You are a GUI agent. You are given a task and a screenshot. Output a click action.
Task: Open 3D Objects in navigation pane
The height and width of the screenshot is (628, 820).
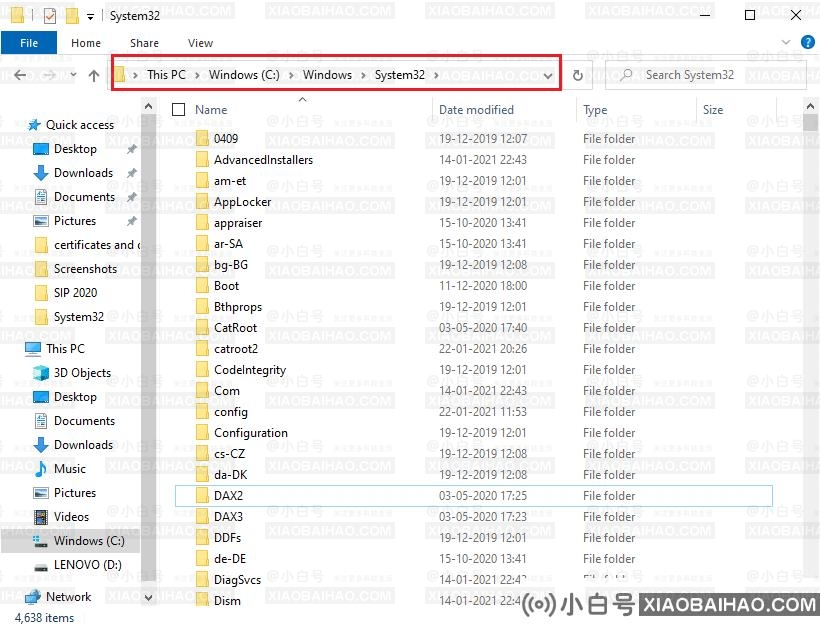coord(82,373)
